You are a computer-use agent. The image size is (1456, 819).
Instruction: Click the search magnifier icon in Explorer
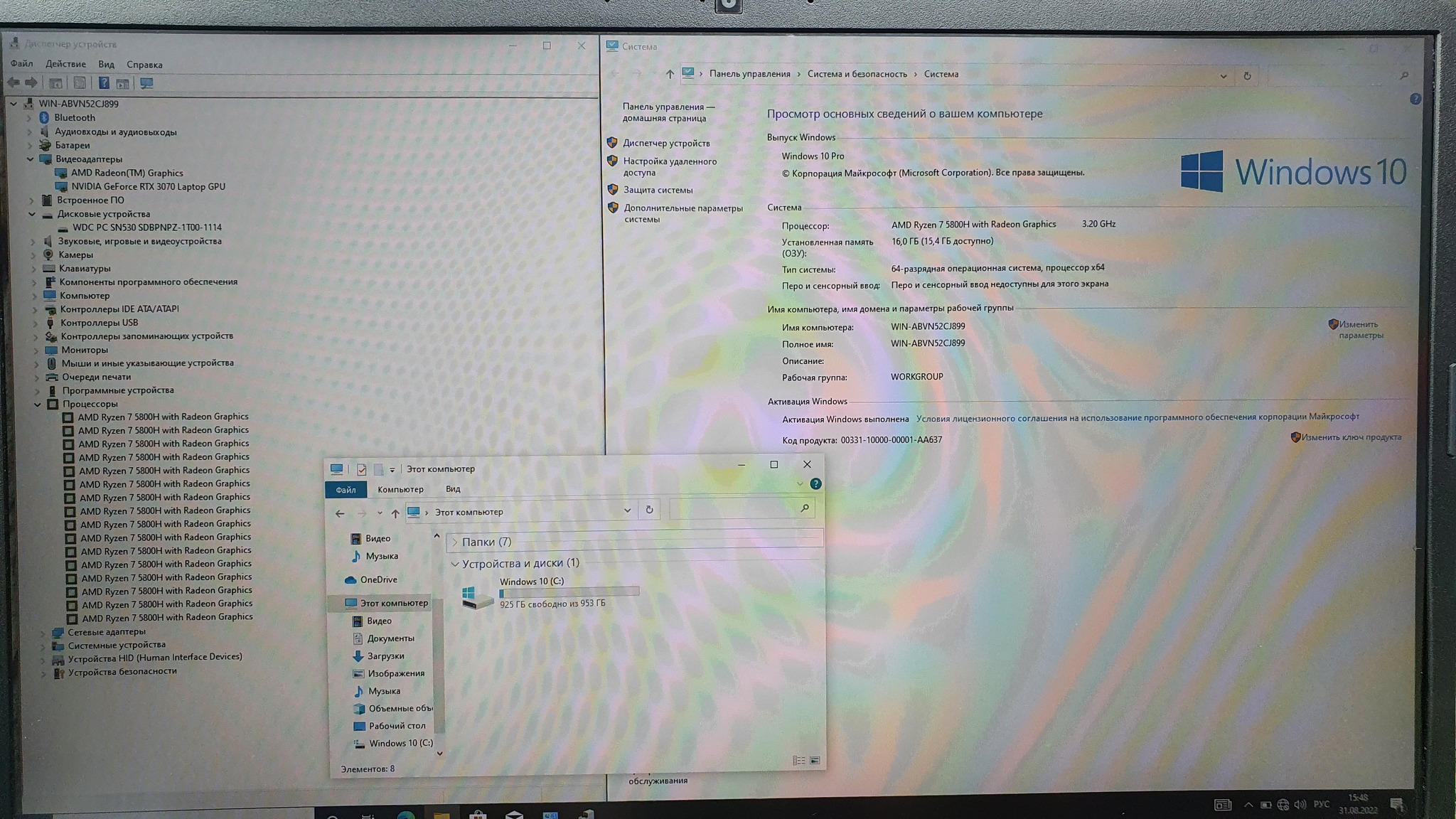pos(805,508)
